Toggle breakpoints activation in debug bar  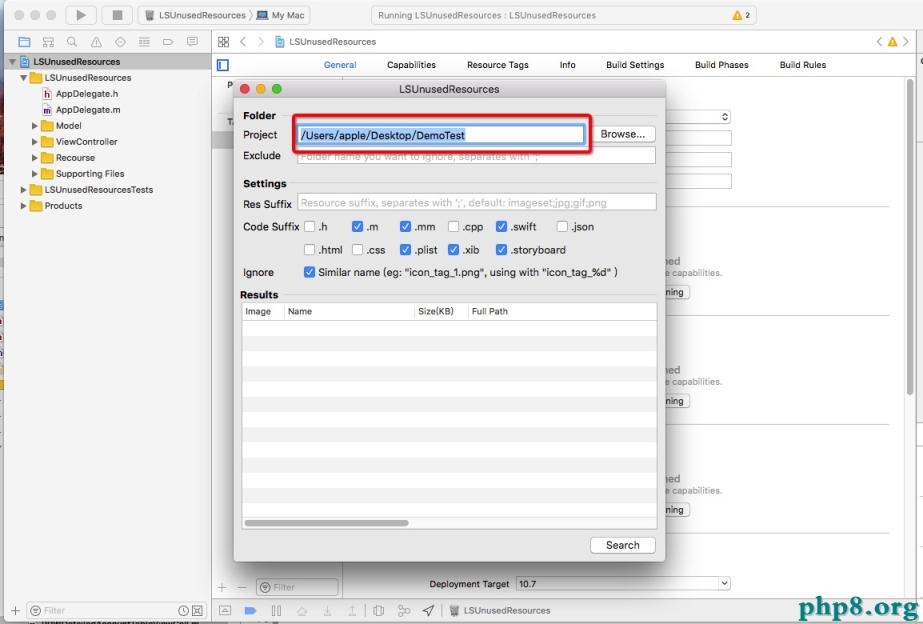tap(250, 610)
